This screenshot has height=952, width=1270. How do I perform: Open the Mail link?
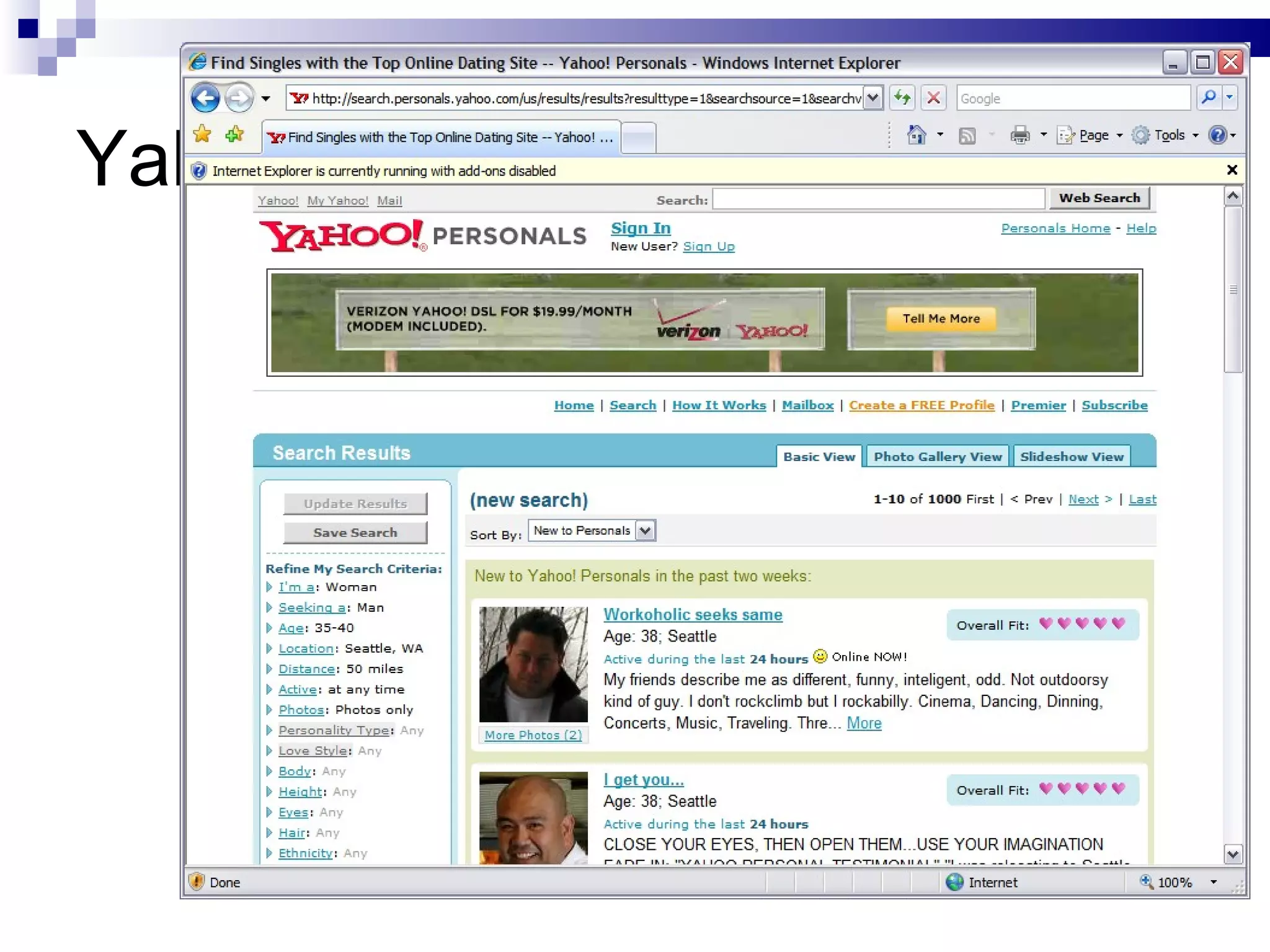pyautogui.click(x=389, y=201)
